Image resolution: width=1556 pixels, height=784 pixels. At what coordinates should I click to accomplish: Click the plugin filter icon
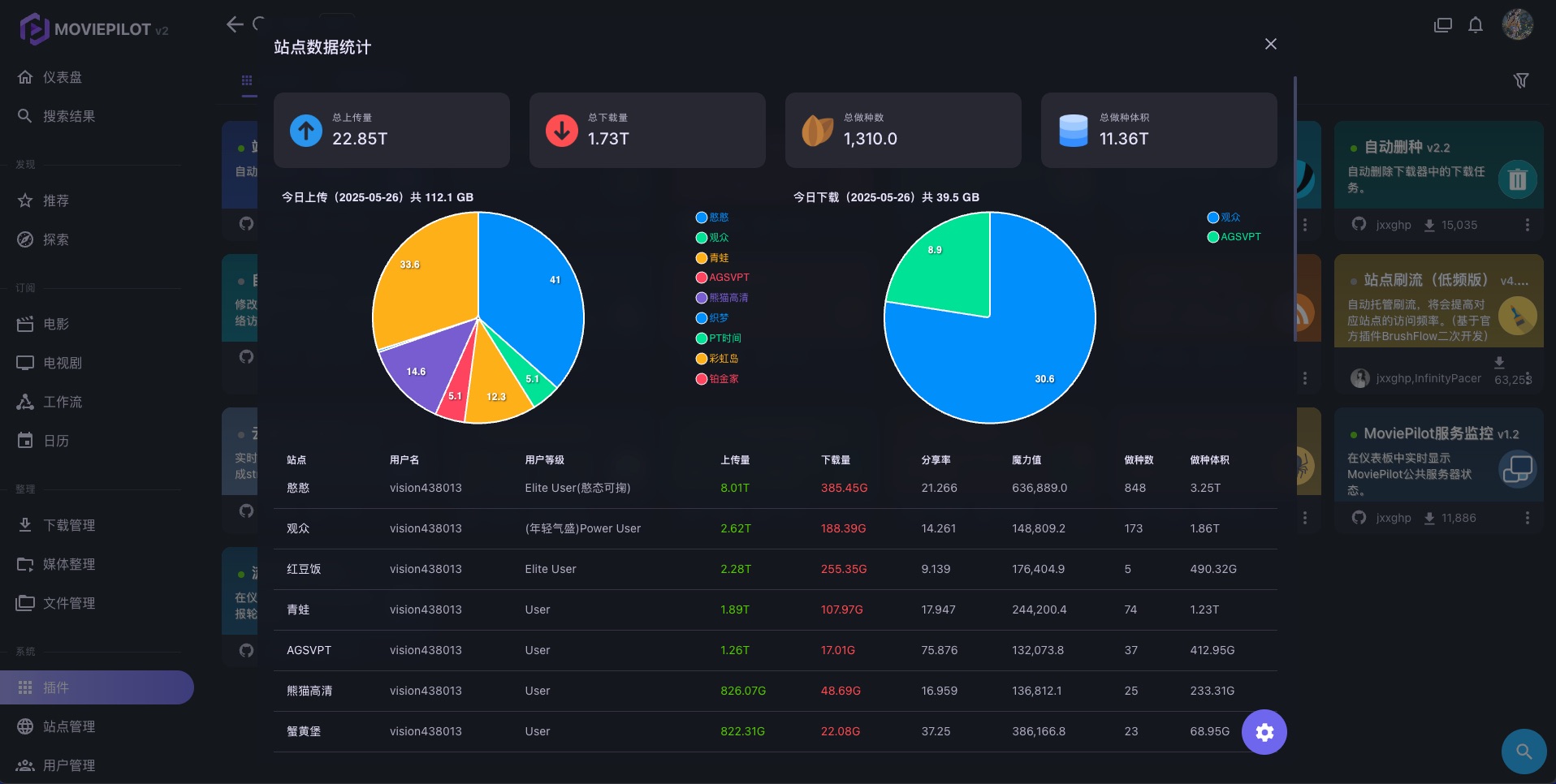coord(1521,80)
